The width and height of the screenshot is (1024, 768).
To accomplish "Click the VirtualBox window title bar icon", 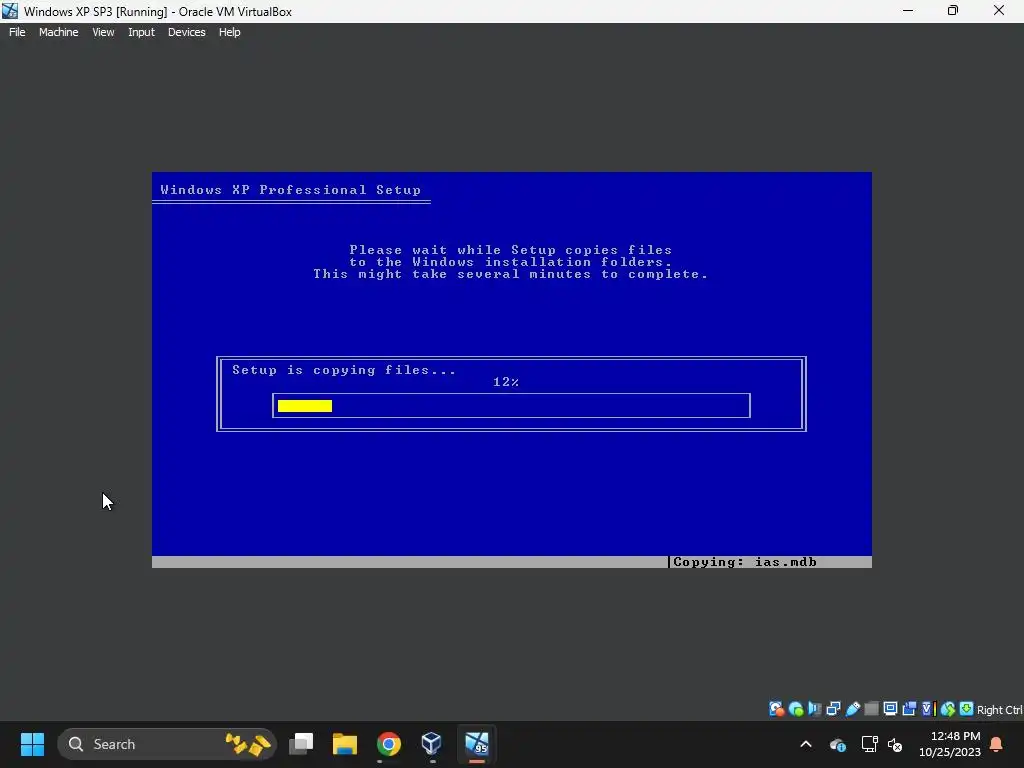I will click(10, 11).
